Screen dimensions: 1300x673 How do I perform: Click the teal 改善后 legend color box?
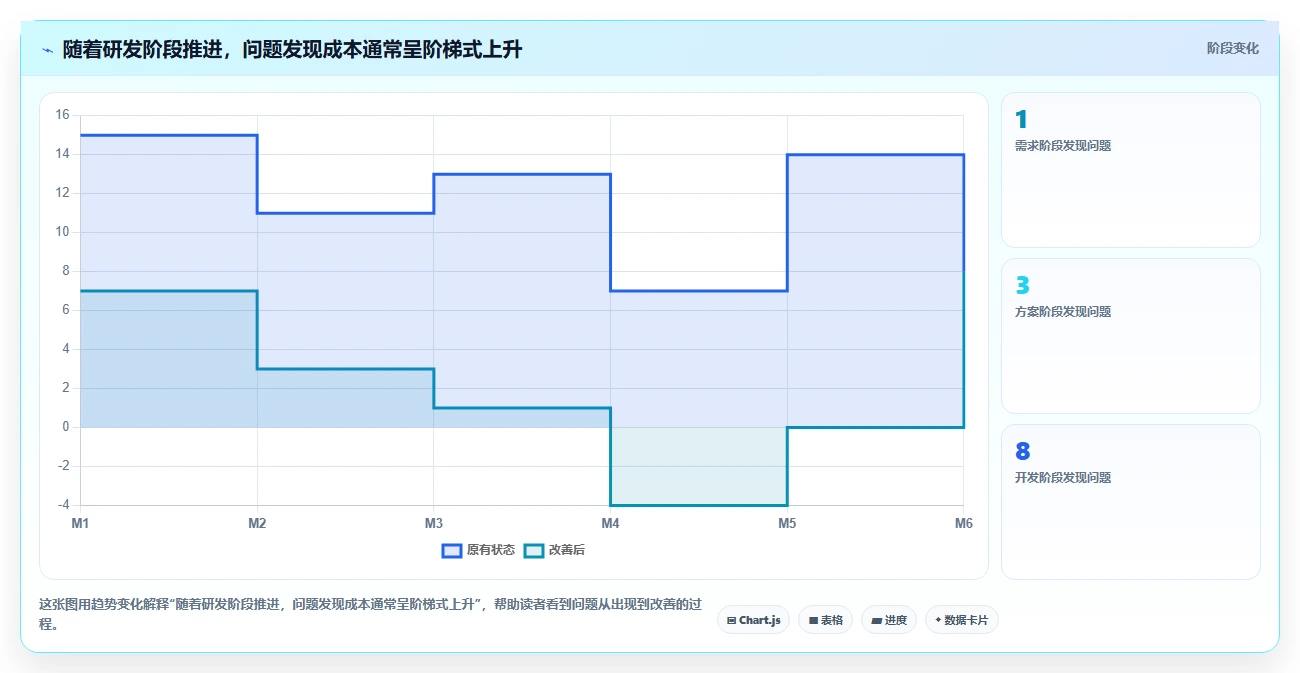(x=534, y=550)
